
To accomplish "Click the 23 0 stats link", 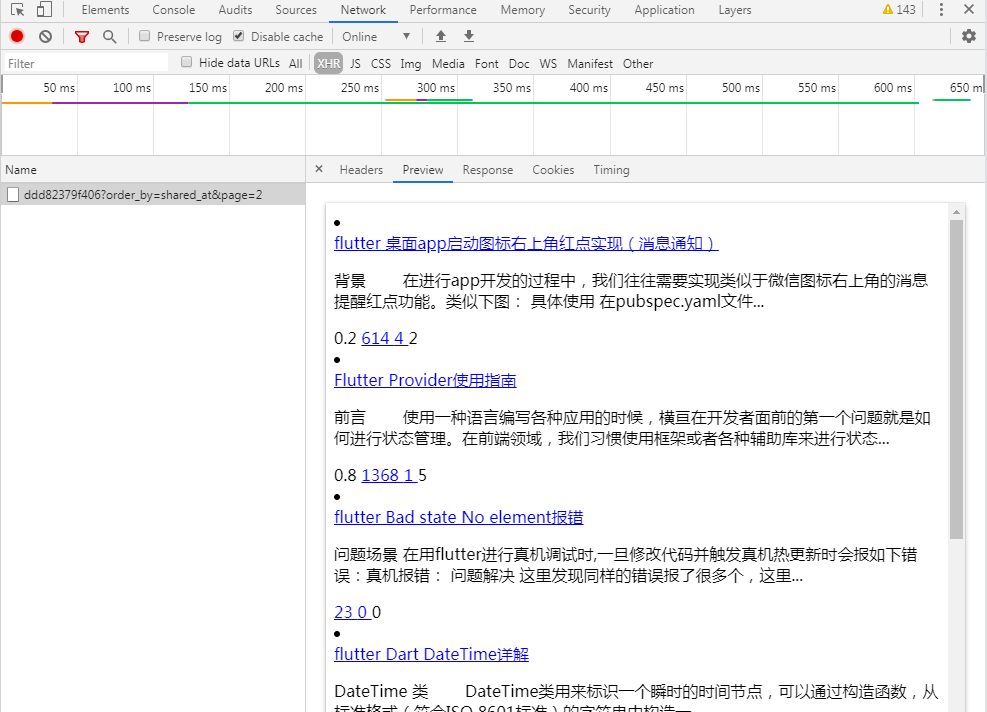I will pos(352,612).
